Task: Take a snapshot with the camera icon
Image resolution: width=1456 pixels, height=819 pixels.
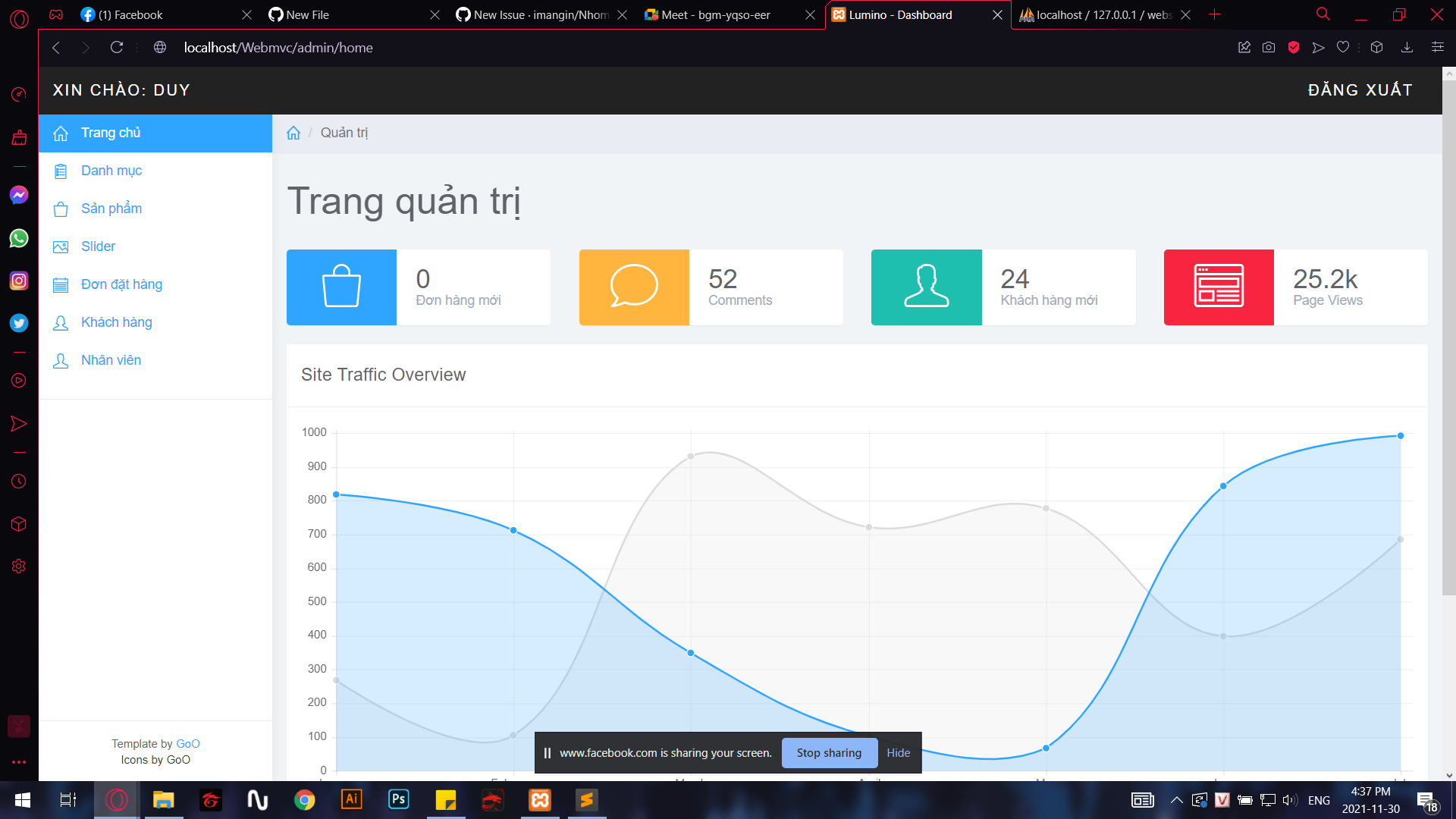Action: coord(1268,47)
